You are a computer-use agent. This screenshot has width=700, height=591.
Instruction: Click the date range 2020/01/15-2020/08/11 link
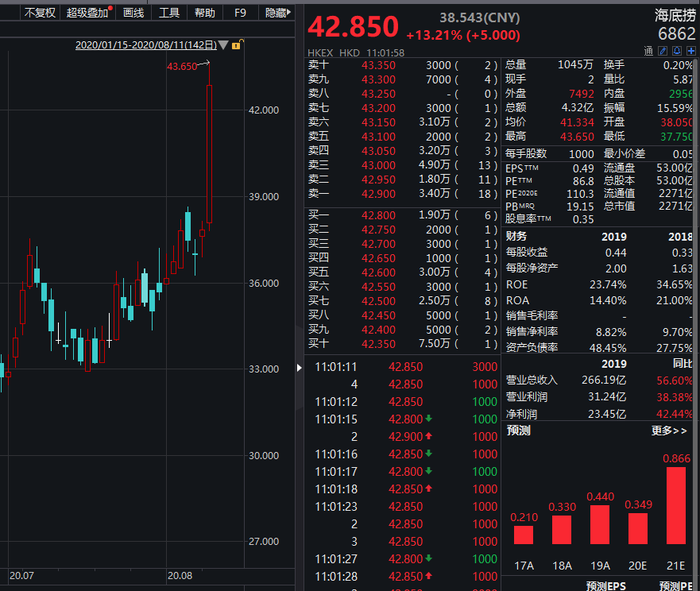pyautogui.click(x=146, y=45)
